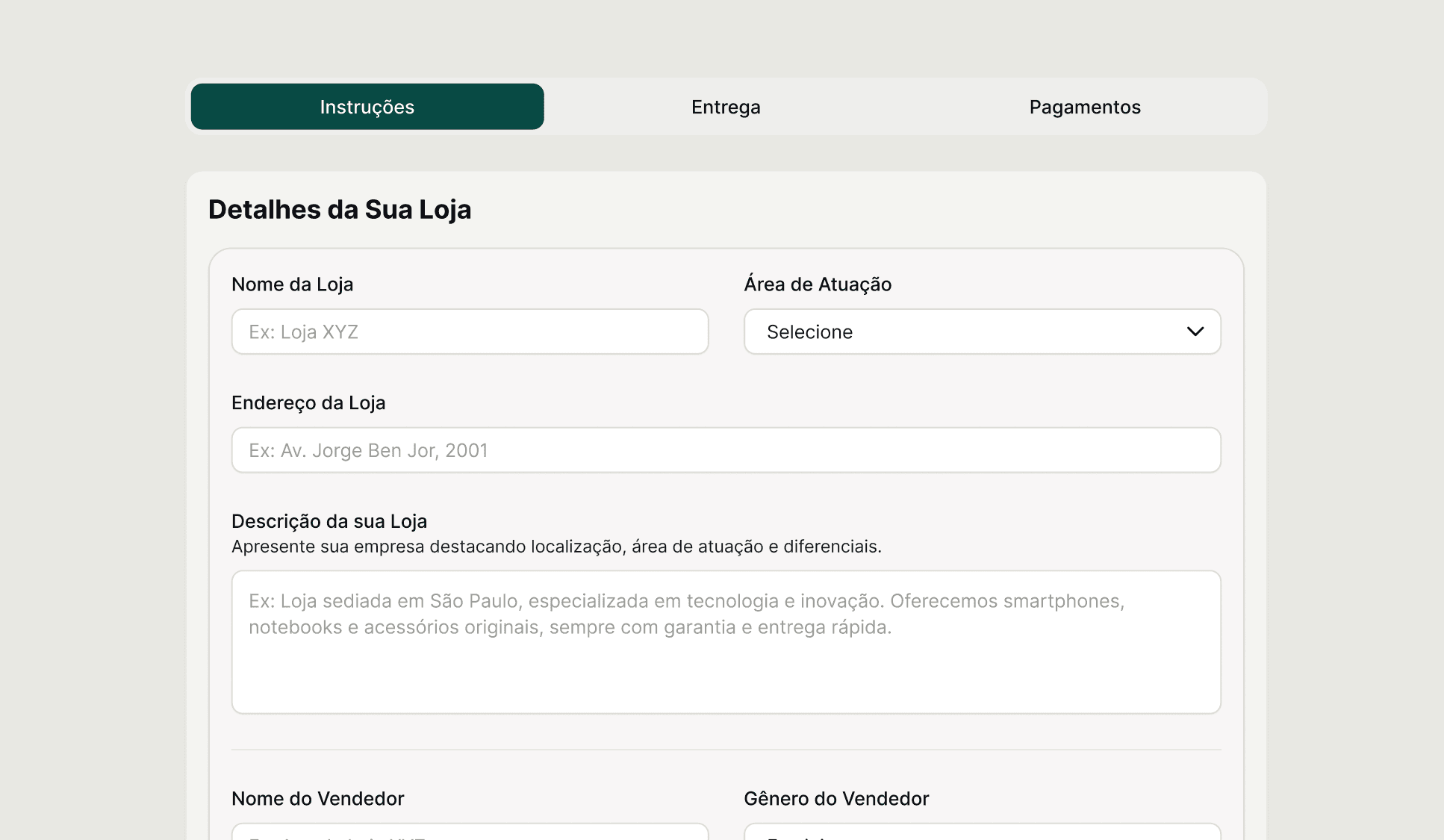The height and width of the screenshot is (840, 1444).
Task: Click the Detalhes da Sua Loja heading
Action: pos(340,210)
